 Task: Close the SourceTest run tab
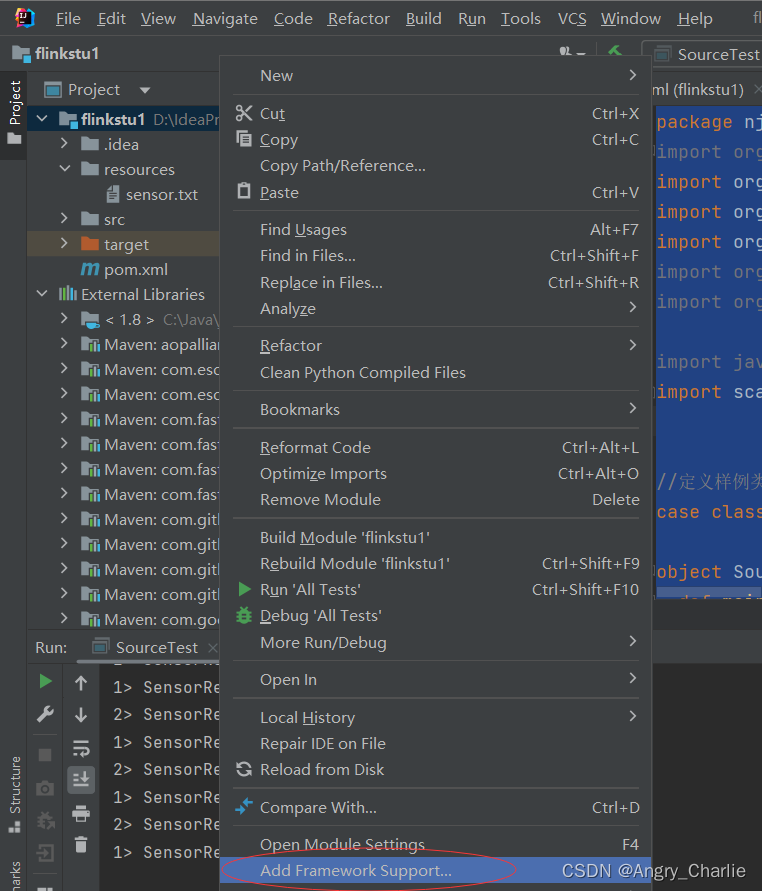[213, 648]
